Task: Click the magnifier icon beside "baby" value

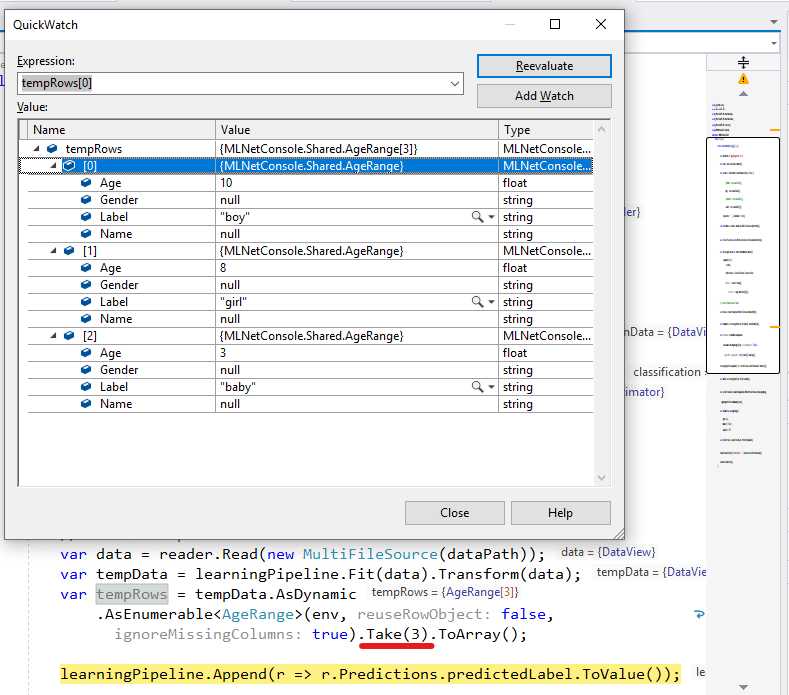Action: pyautogui.click(x=478, y=387)
